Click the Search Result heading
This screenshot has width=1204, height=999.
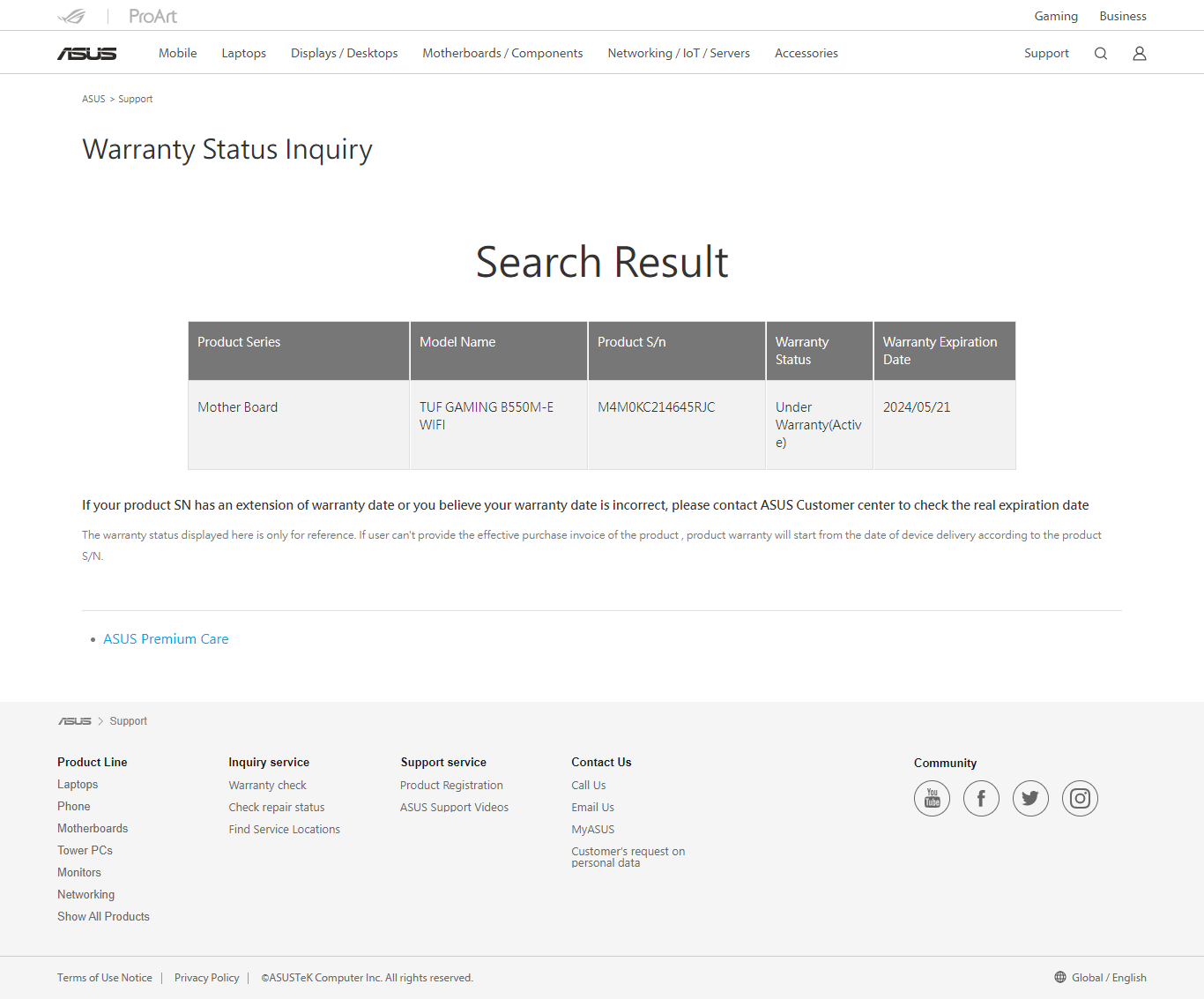coord(602,262)
